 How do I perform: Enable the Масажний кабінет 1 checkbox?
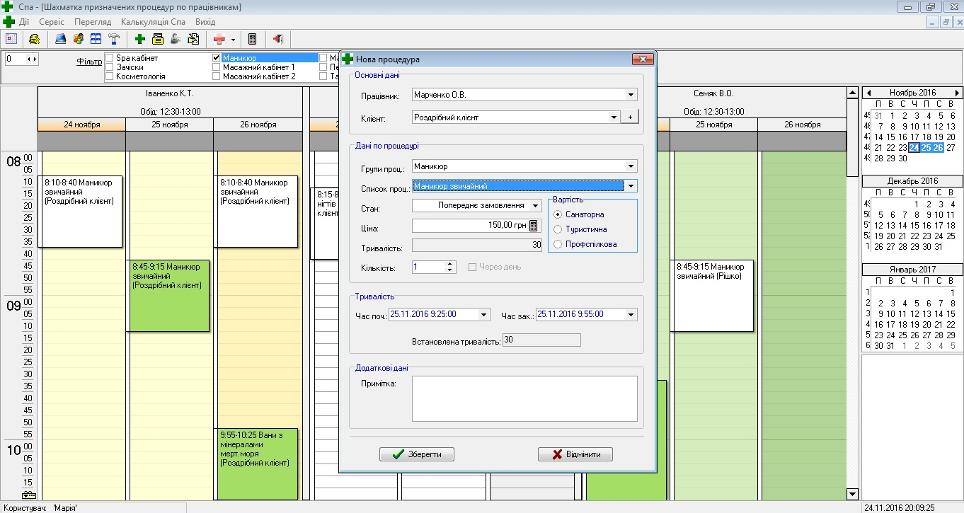216,67
